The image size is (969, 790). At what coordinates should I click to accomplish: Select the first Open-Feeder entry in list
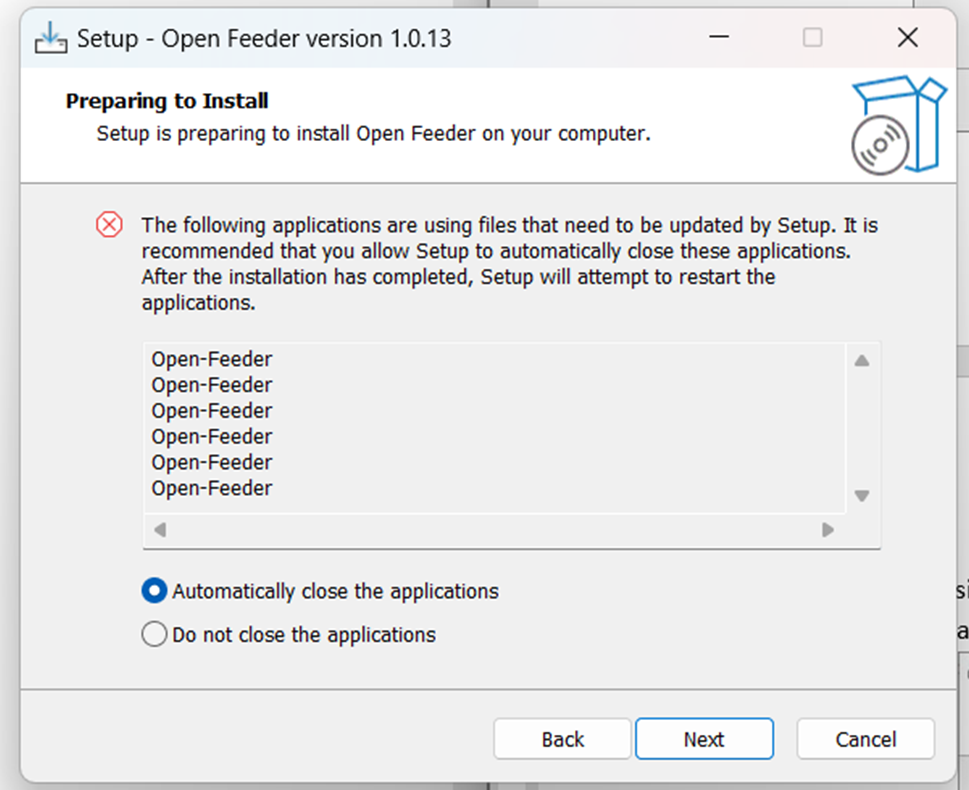coord(212,359)
